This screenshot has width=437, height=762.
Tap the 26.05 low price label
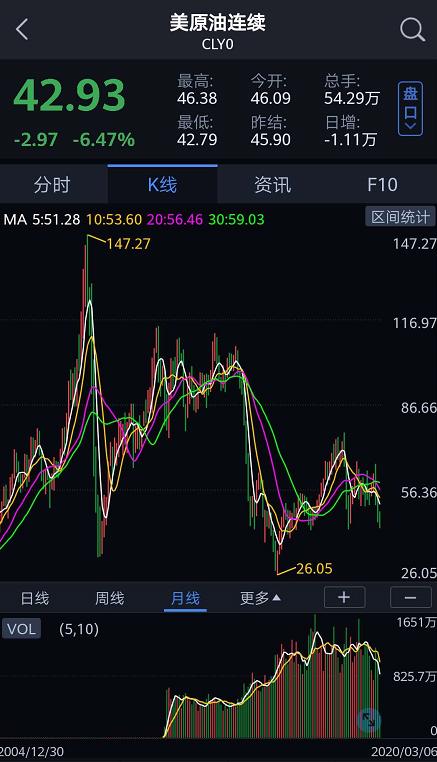[x=314, y=568]
